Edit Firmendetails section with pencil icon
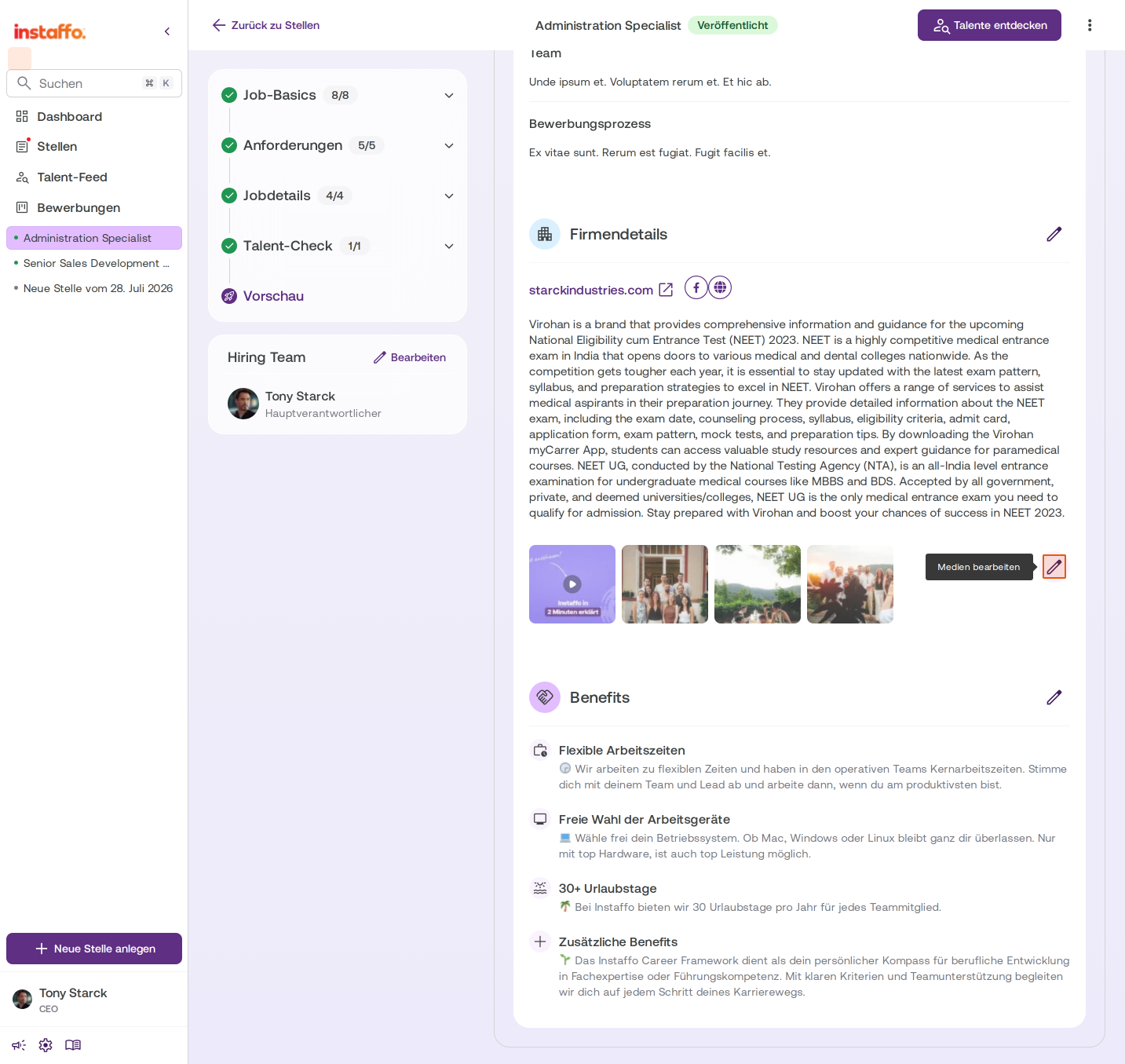The width and height of the screenshot is (1125, 1064). point(1054,234)
